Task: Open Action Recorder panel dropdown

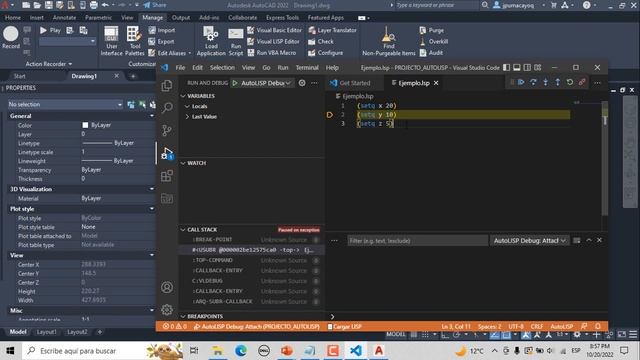Action: (49, 64)
